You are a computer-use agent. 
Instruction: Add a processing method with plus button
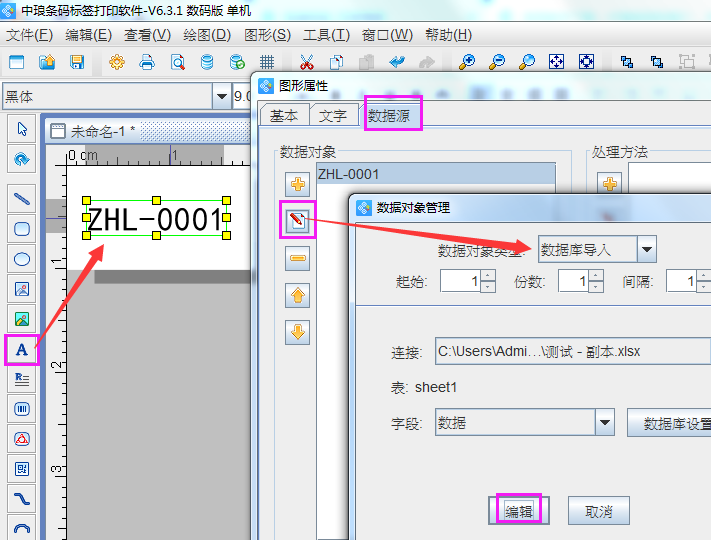[609, 184]
